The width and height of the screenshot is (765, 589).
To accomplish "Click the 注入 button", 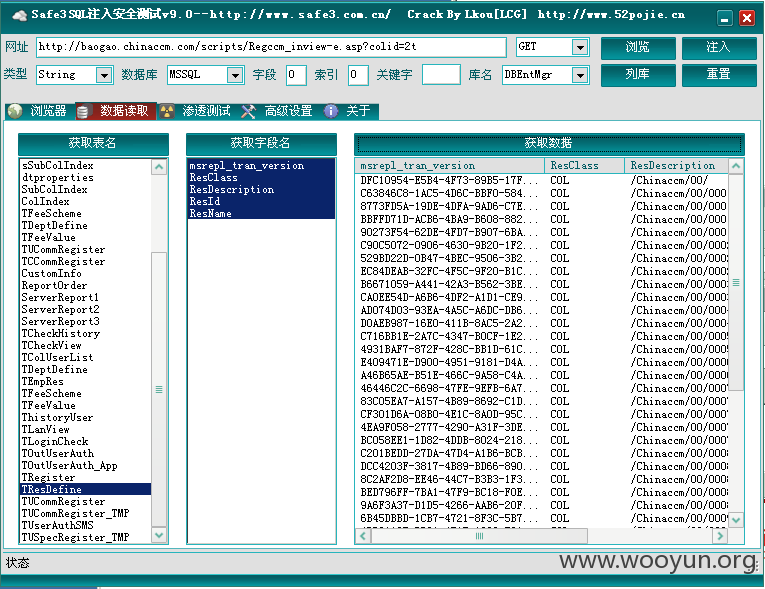I will (719, 47).
